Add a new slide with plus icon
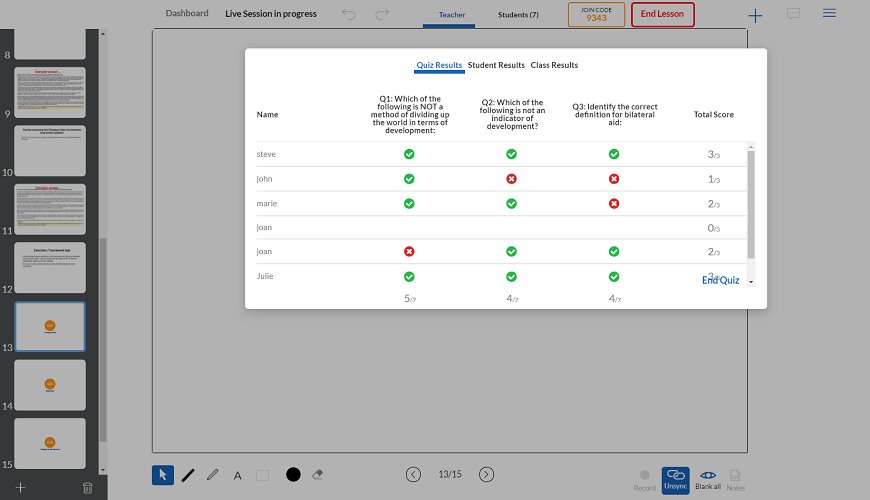This screenshot has width=870, height=500. (21, 488)
